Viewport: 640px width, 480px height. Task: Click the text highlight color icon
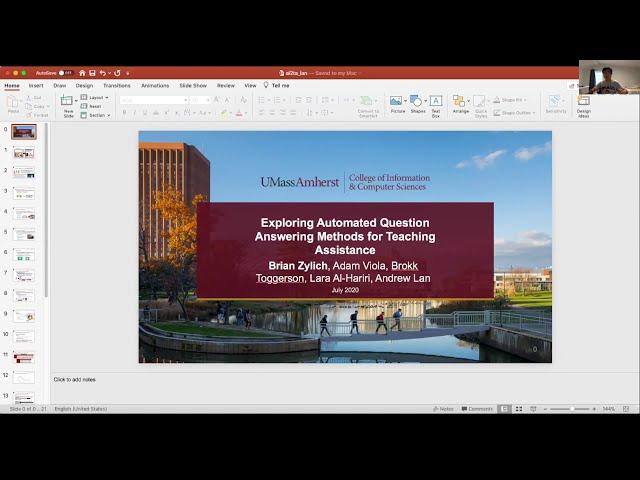(x=224, y=113)
